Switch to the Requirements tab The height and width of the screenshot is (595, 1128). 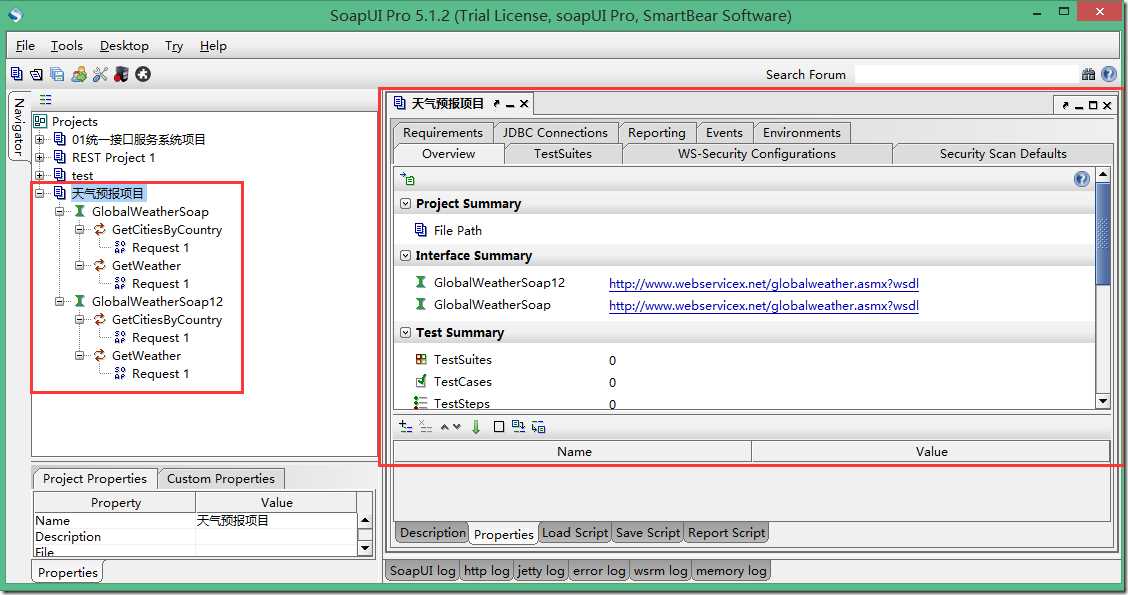click(442, 132)
